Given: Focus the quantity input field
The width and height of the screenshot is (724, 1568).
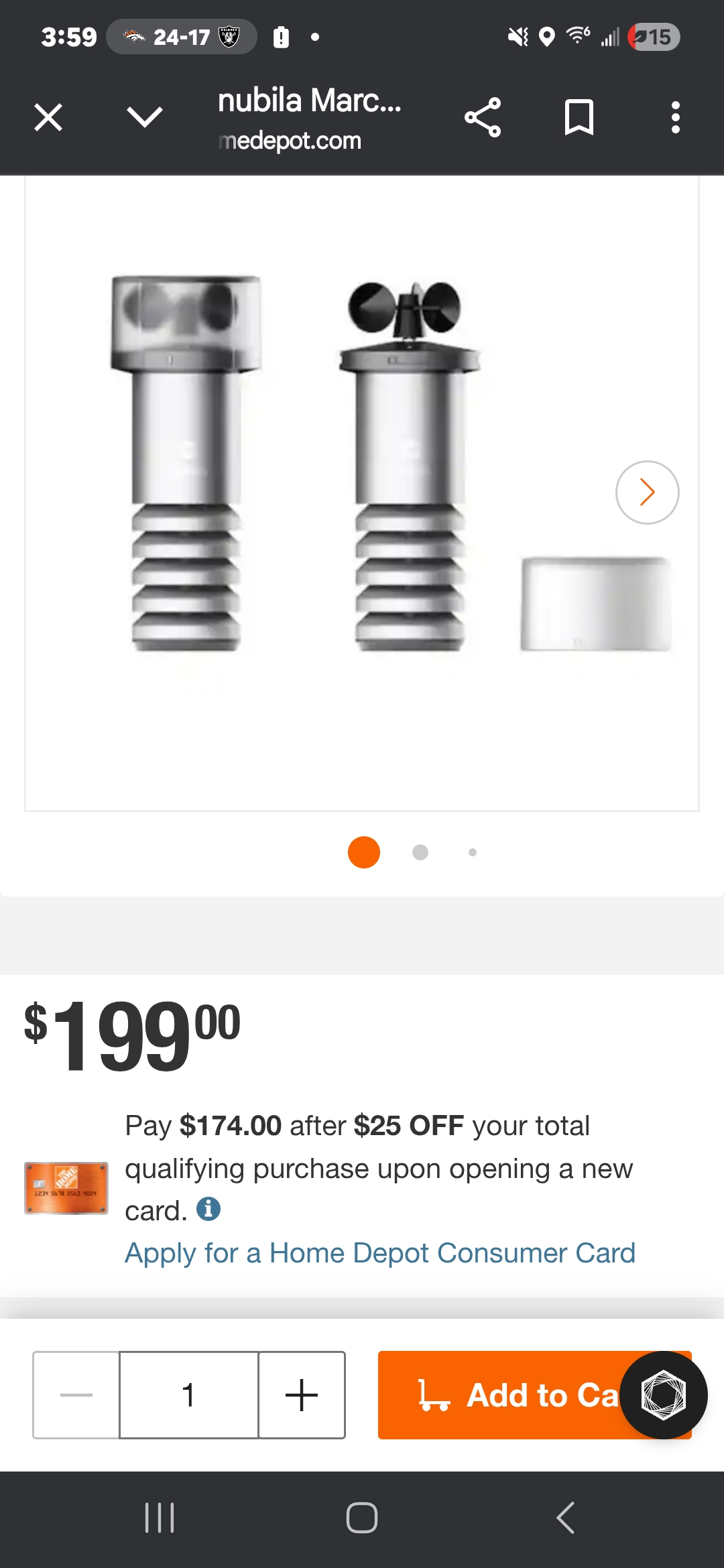Looking at the screenshot, I should [189, 1395].
